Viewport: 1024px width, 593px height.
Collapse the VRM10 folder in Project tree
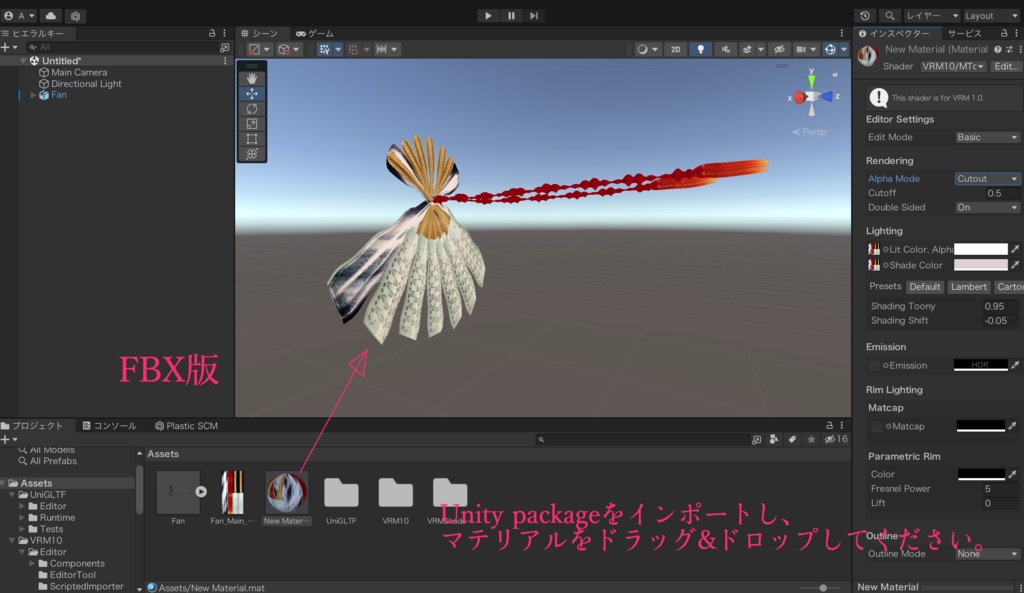coord(12,541)
